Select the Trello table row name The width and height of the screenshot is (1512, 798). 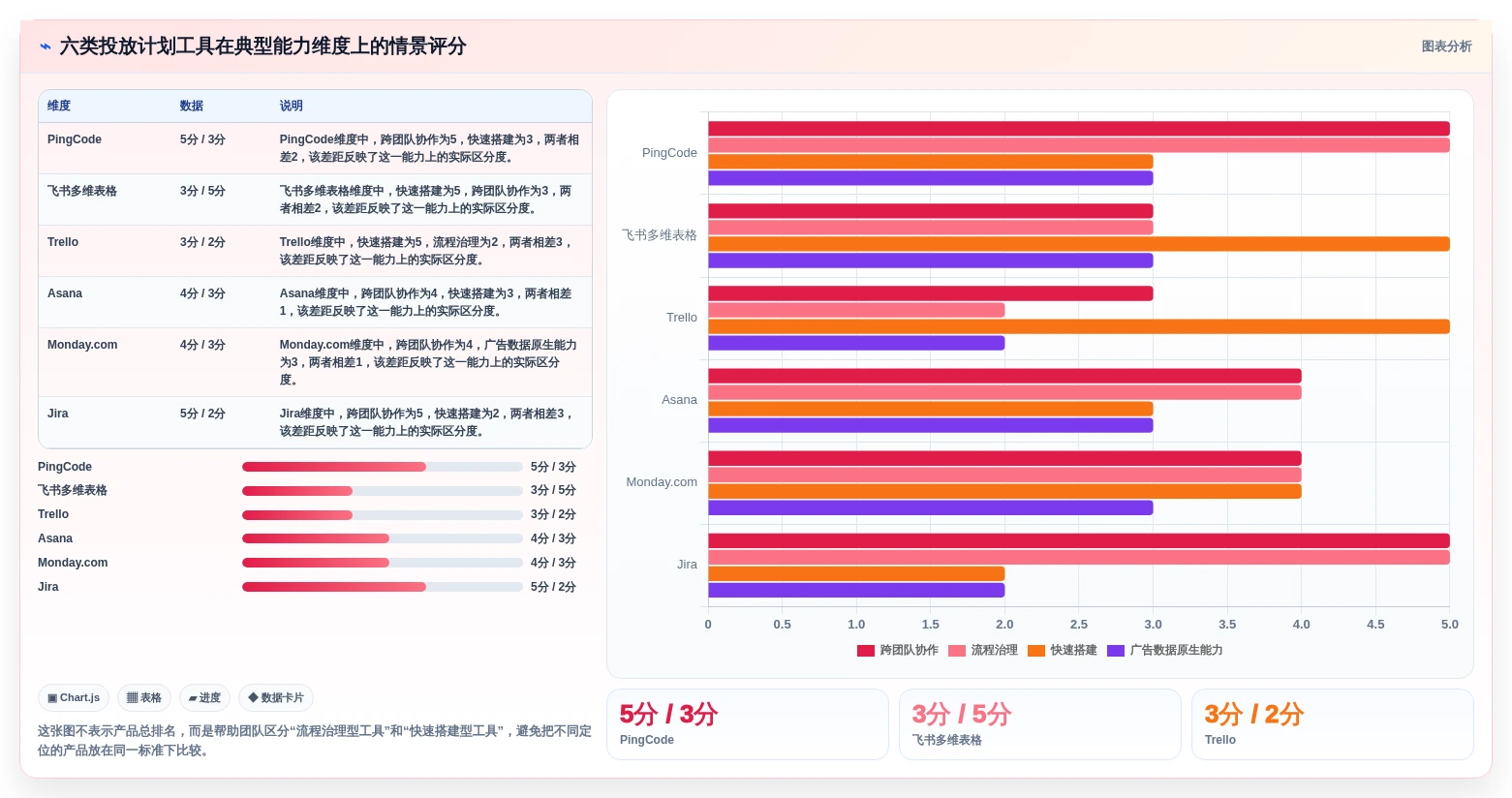pyautogui.click(x=63, y=242)
